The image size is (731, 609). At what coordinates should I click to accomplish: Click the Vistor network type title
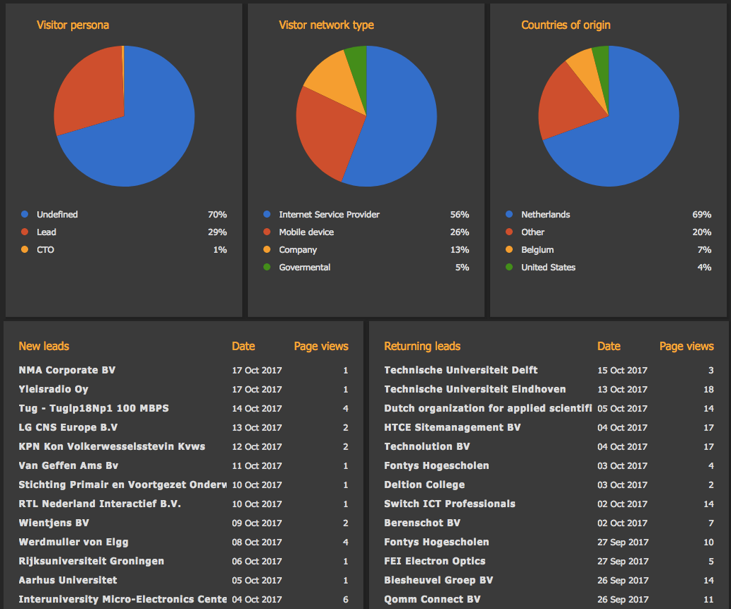pos(326,25)
